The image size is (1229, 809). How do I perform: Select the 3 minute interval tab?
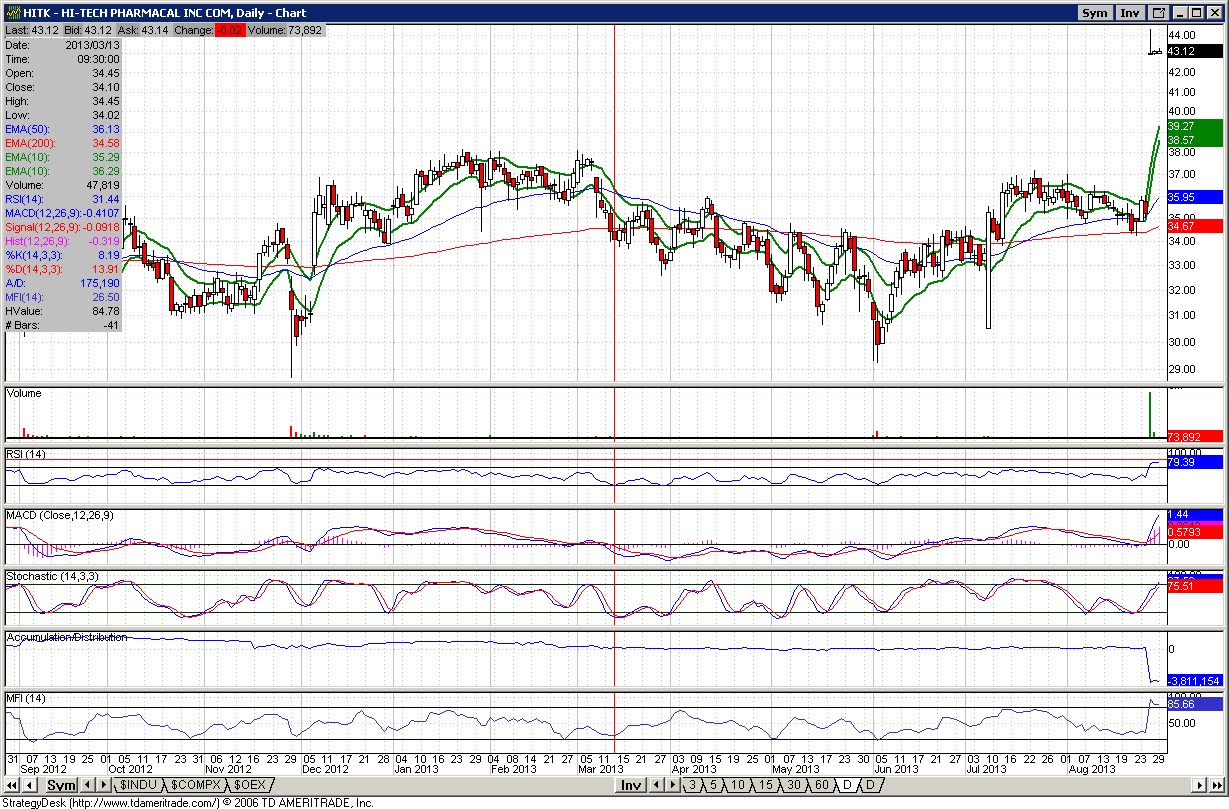point(692,785)
